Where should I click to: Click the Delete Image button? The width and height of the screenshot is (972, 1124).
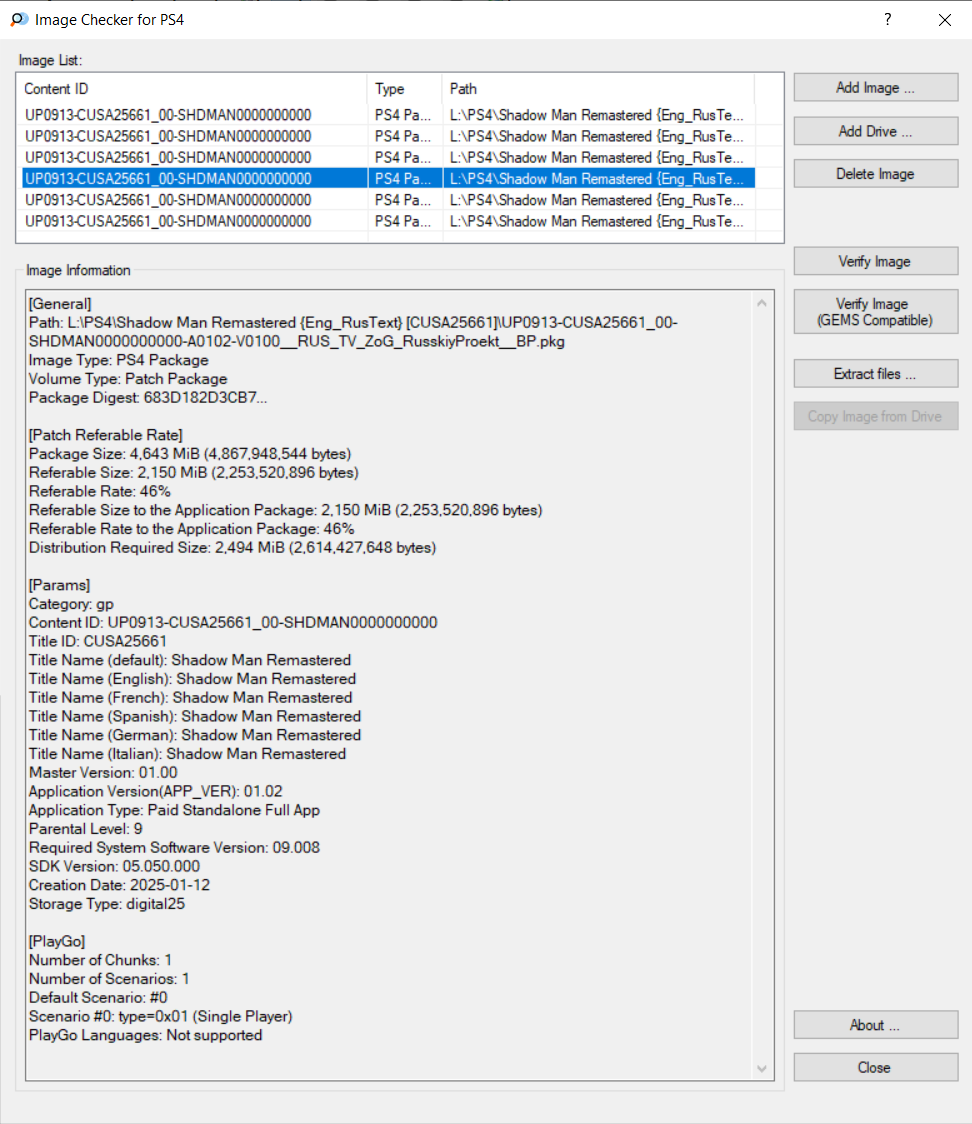coord(875,174)
